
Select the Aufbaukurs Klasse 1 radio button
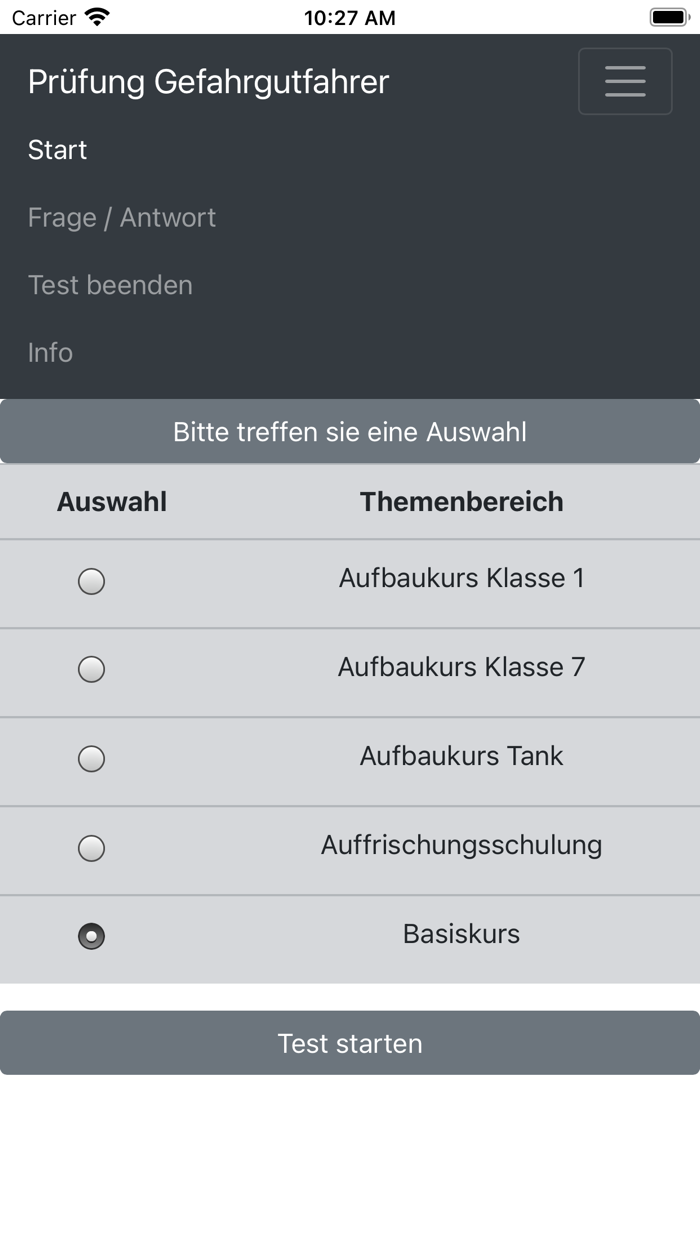[x=91, y=581]
